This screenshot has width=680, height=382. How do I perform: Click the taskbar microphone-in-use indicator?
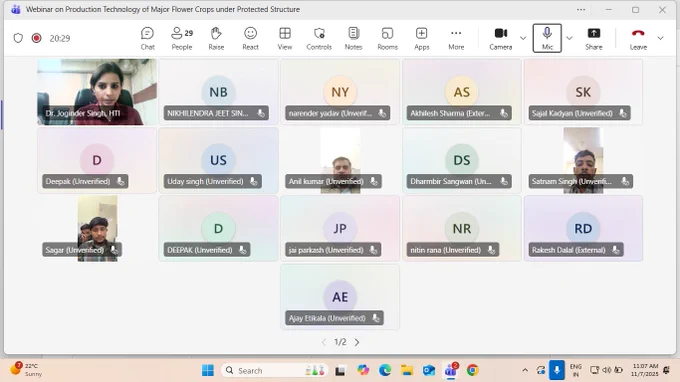pos(556,370)
